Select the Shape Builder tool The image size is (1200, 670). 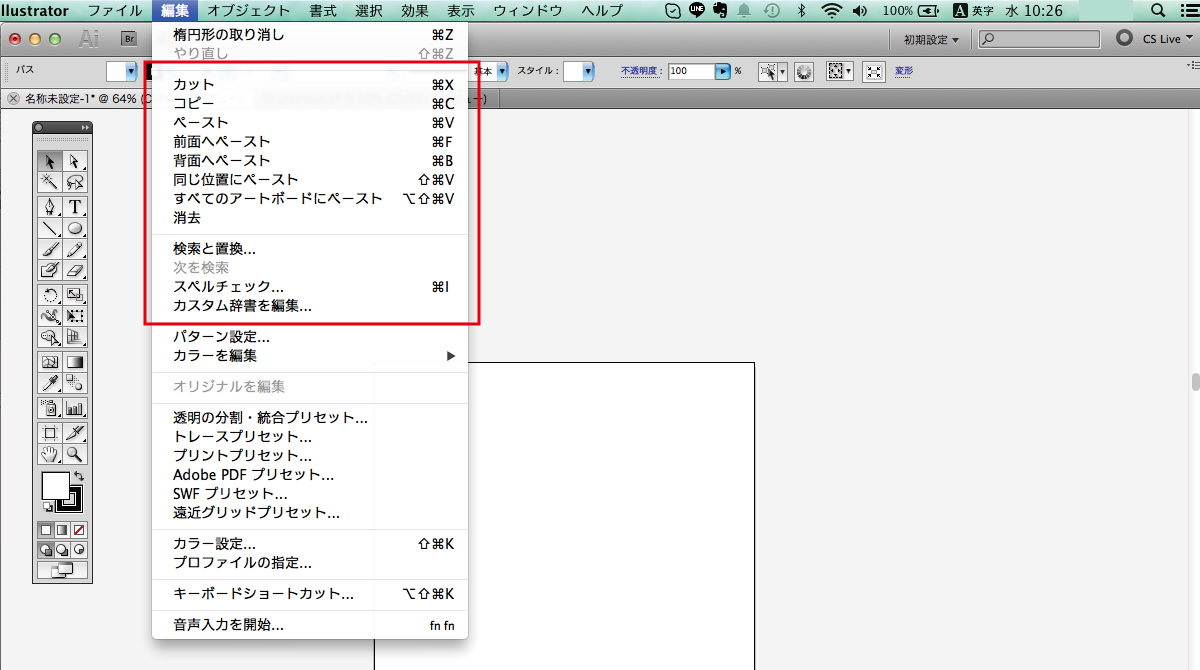tap(50, 337)
